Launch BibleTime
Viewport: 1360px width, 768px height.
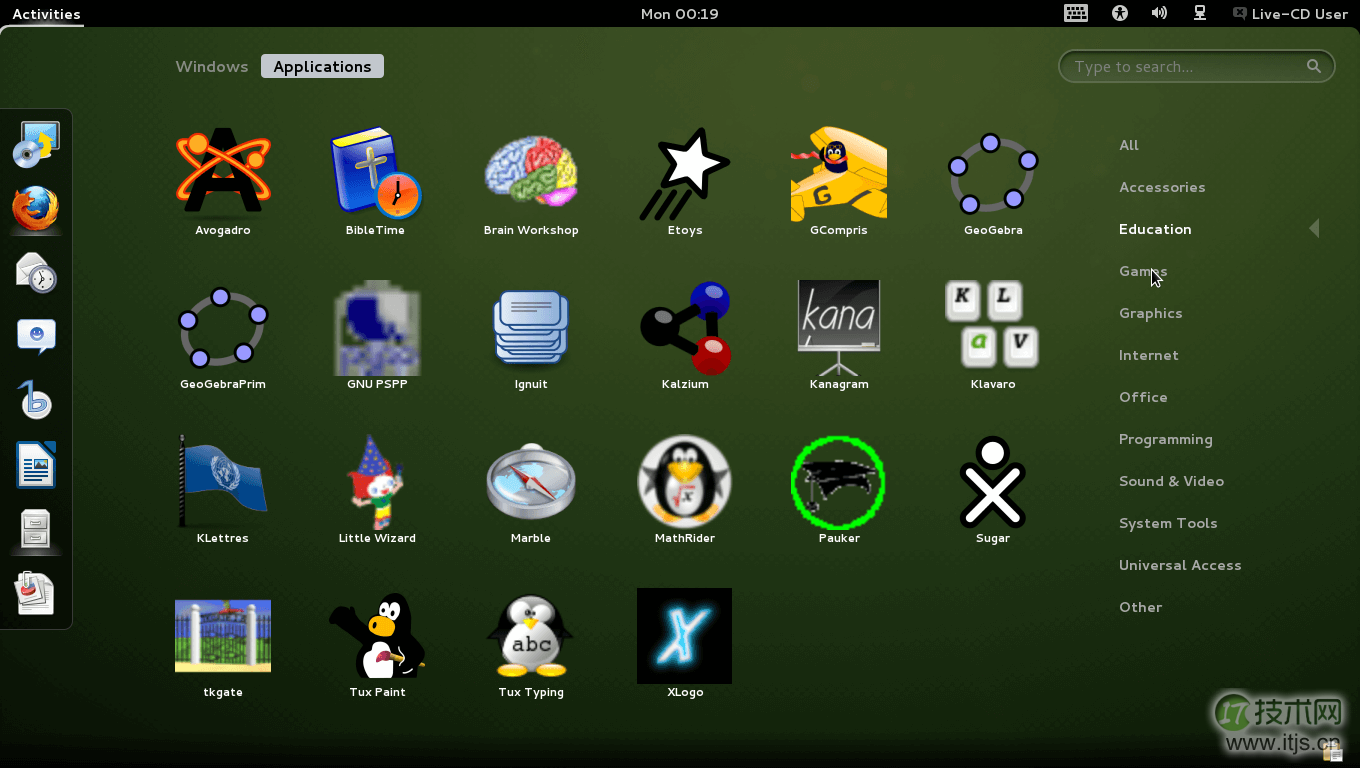point(376,180)
